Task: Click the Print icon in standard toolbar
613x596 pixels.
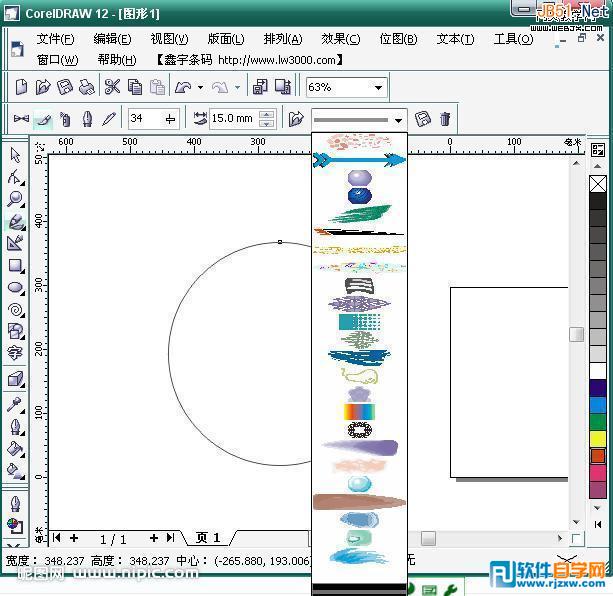Action: point(87,87)
